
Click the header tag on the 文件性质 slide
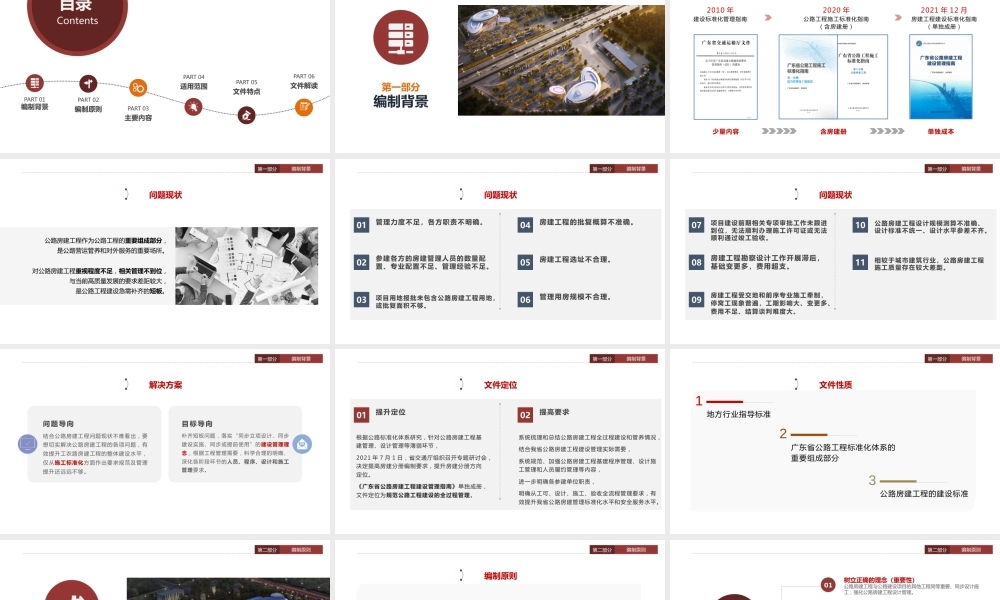click(959, 359)
